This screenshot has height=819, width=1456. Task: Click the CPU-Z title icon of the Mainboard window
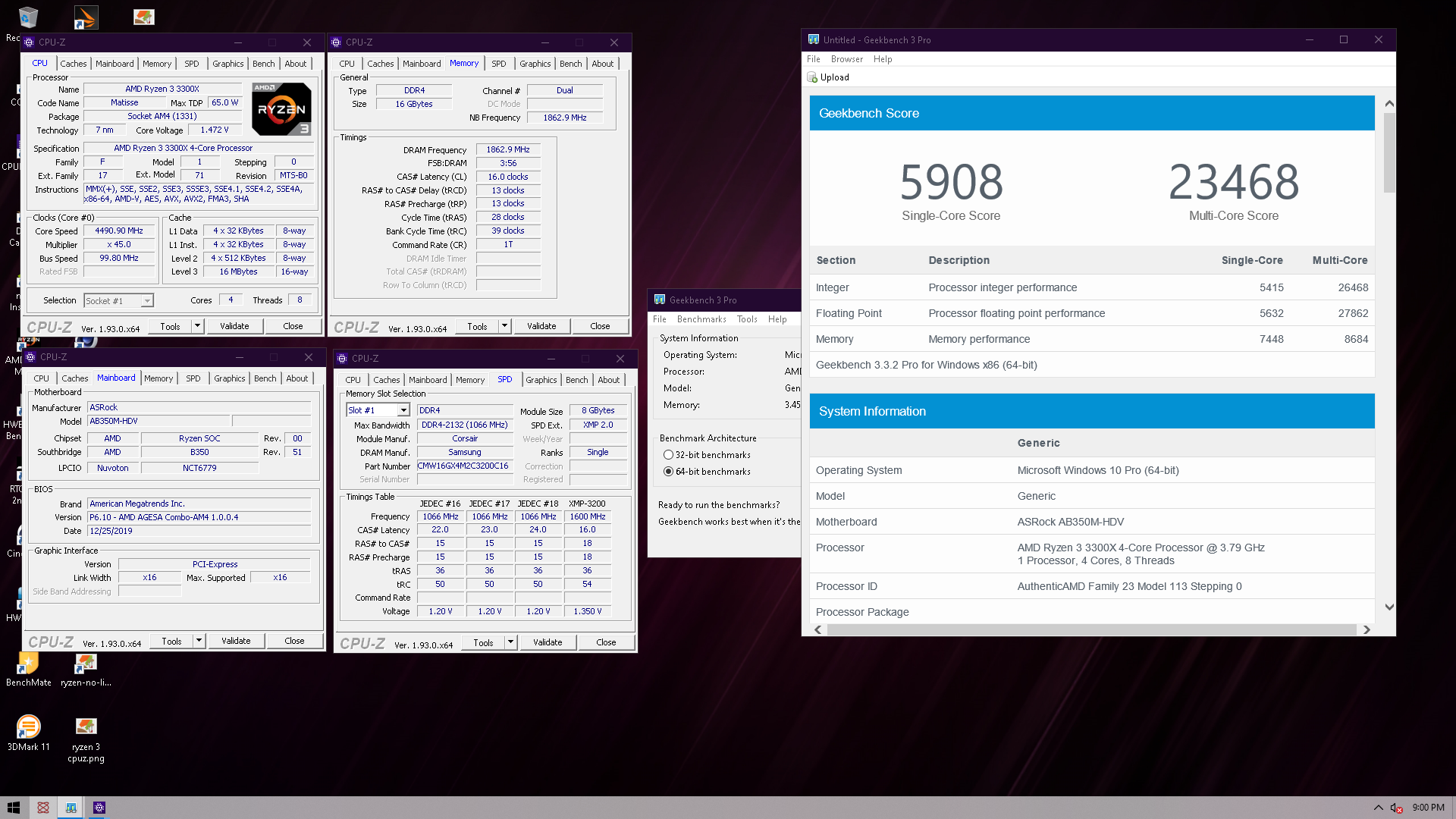30,357
